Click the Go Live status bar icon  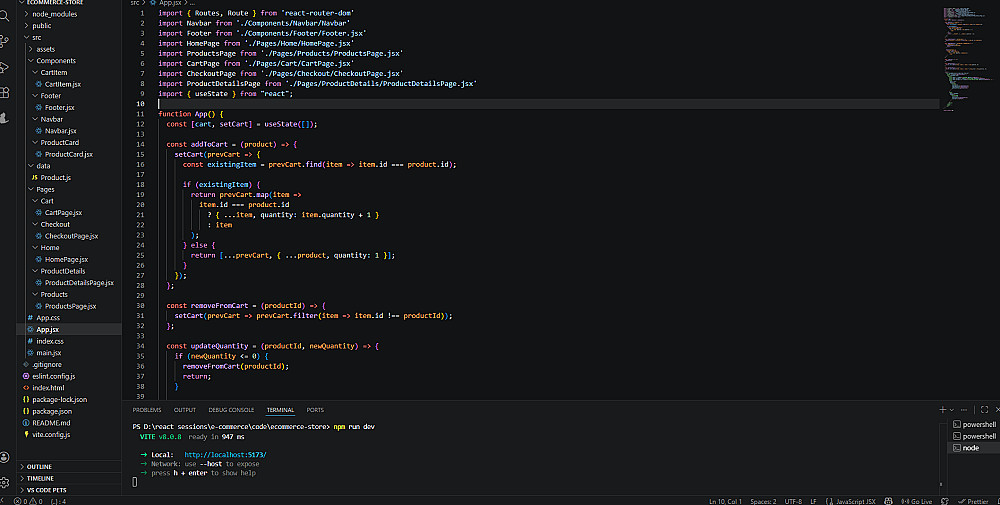point(918,500)
